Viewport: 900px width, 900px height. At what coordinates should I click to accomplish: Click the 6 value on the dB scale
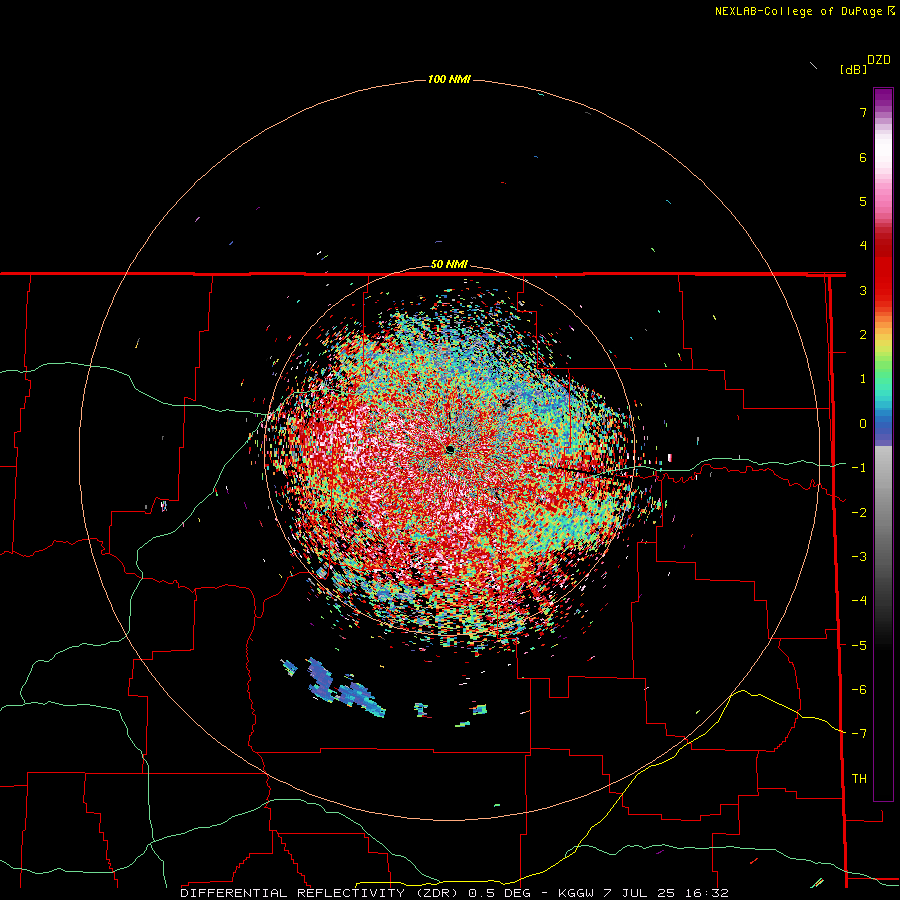click(x=863, y=157)
